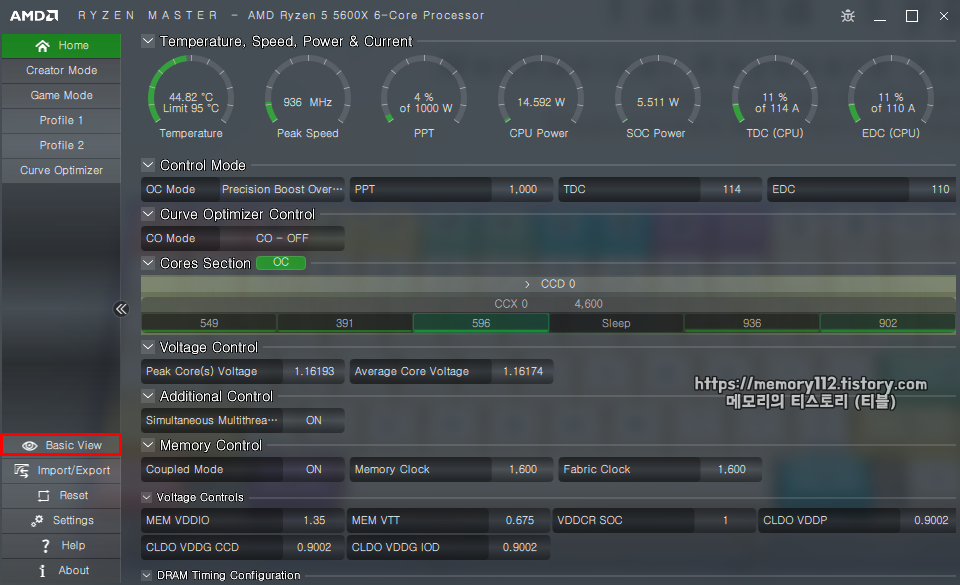Open Profile 2
Viewport: 960px width, 585px height.
[61, 146]
